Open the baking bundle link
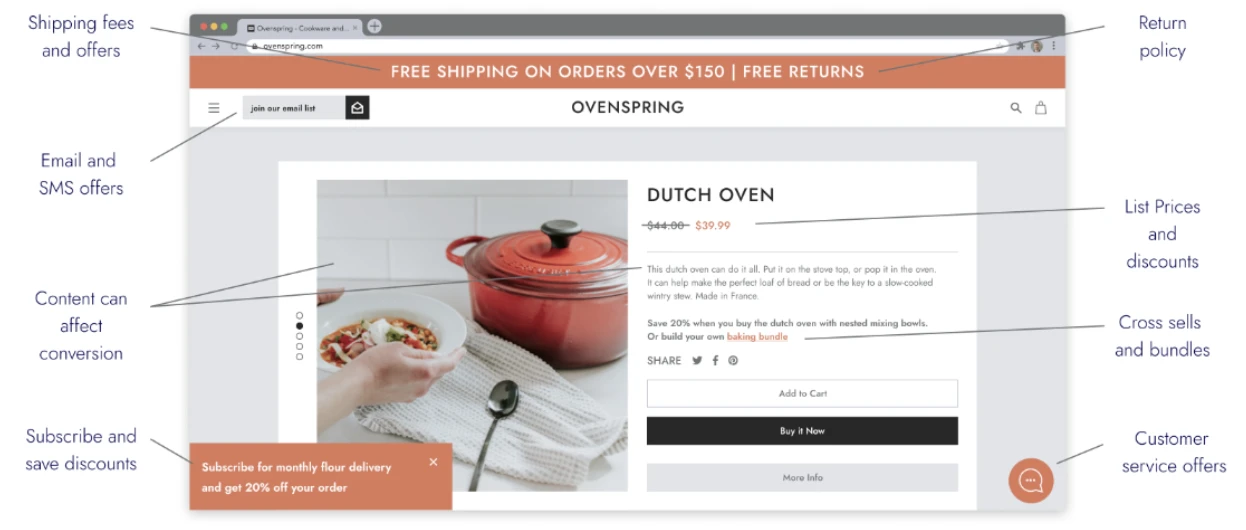Viewport: 1246px width, 530px height. click(757, 337)
